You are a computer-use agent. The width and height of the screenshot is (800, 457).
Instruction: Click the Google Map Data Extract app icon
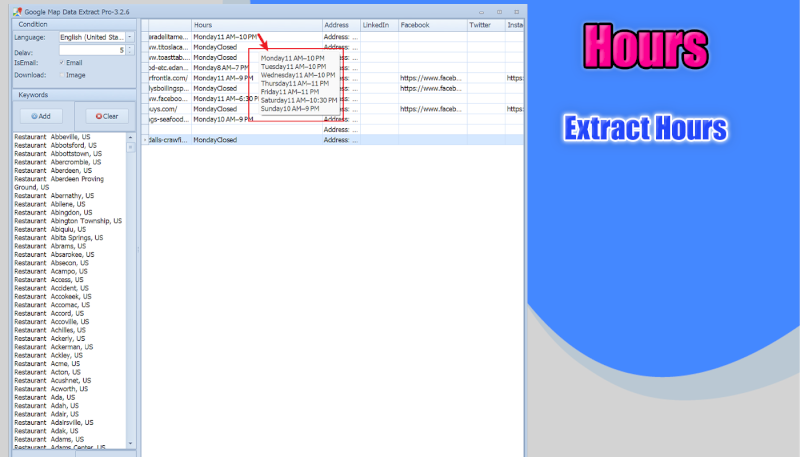[x=17, y=10]
